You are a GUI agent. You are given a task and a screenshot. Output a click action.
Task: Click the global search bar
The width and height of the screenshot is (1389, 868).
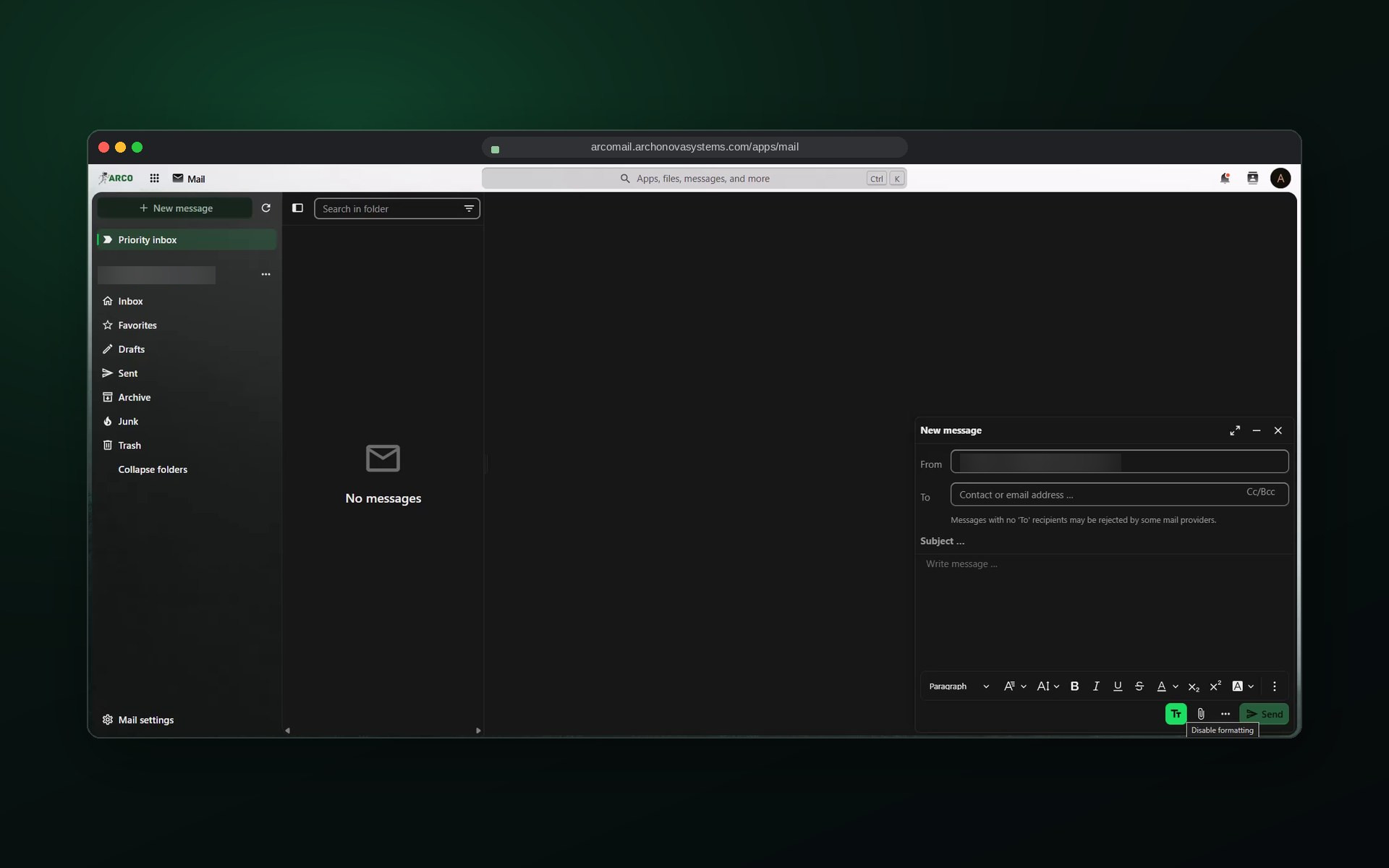click(x=694, y=178)
